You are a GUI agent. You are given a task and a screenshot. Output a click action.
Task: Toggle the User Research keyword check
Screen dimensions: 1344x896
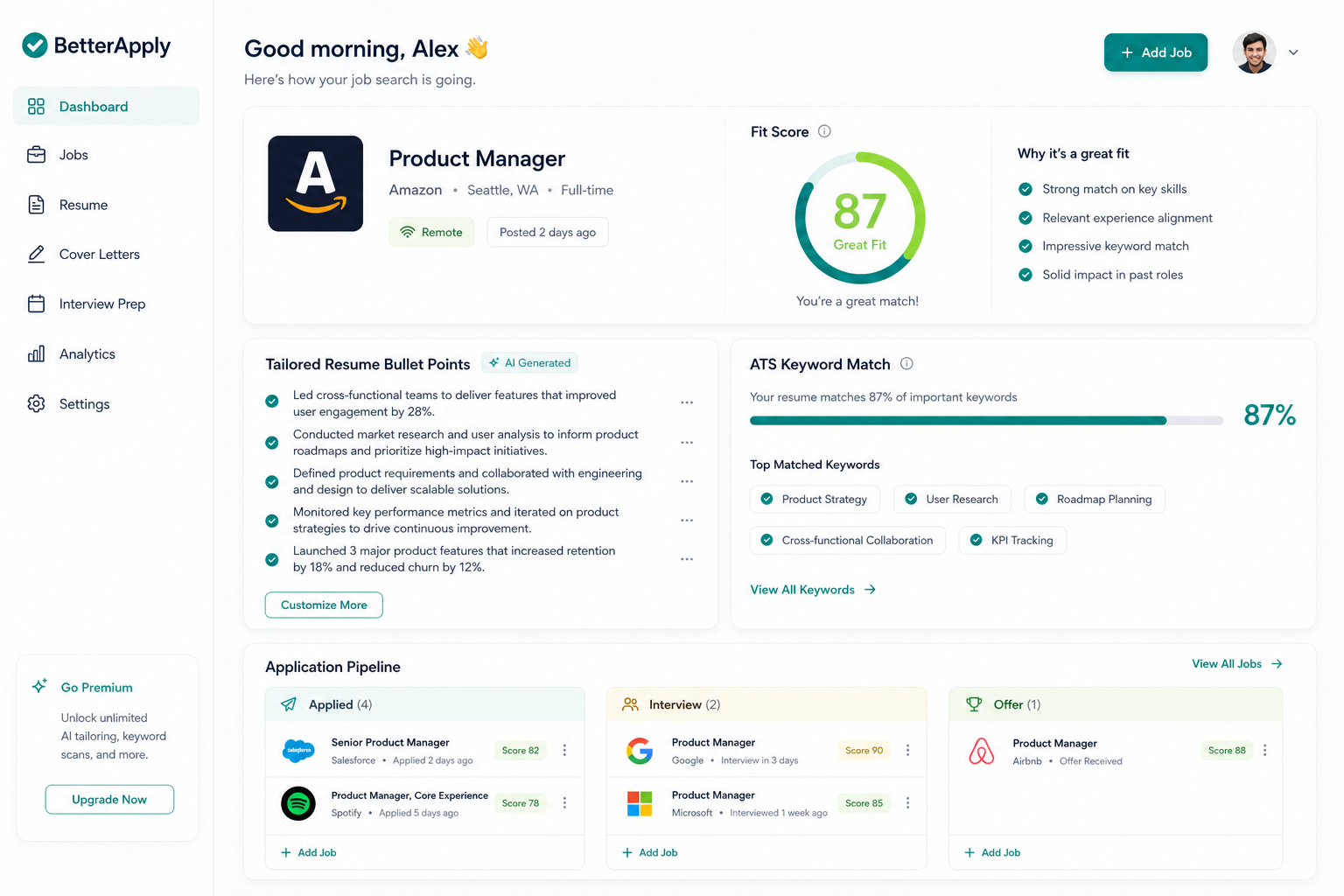(911, 499)
